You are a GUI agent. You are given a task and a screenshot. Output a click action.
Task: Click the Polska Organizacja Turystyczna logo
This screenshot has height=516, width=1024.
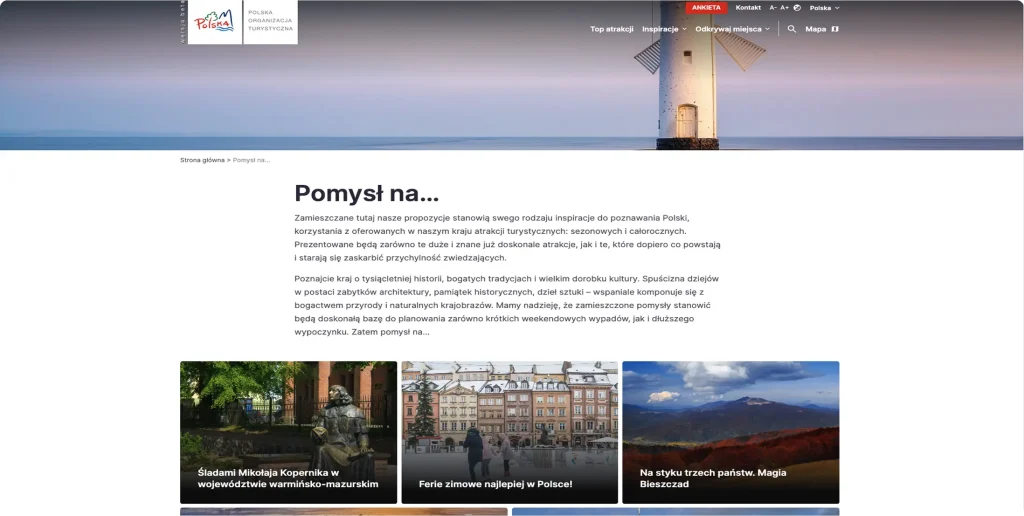(270, 21)
